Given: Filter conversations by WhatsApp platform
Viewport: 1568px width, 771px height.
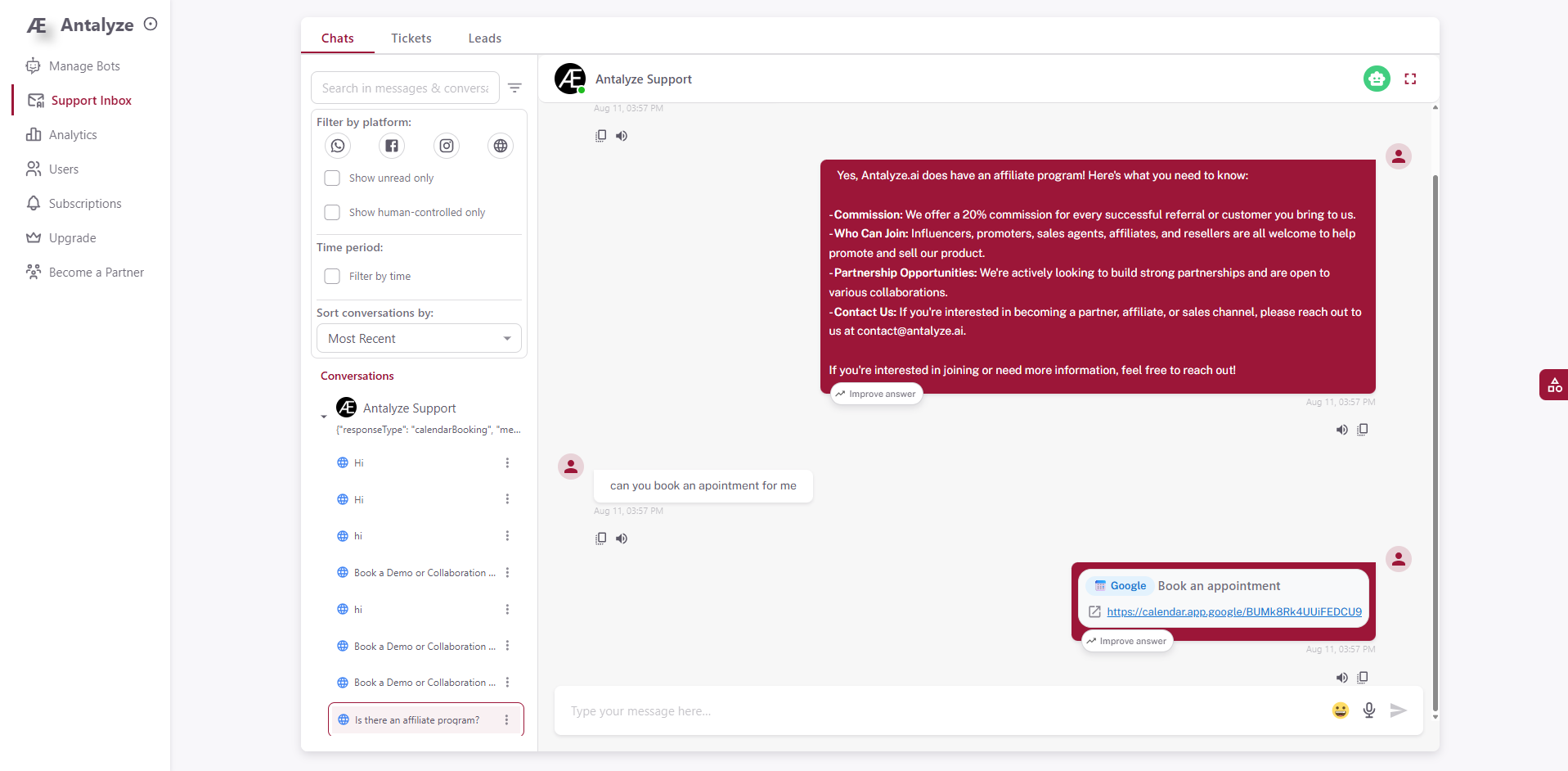Looking at the screenshot, I should coord(338,146).
